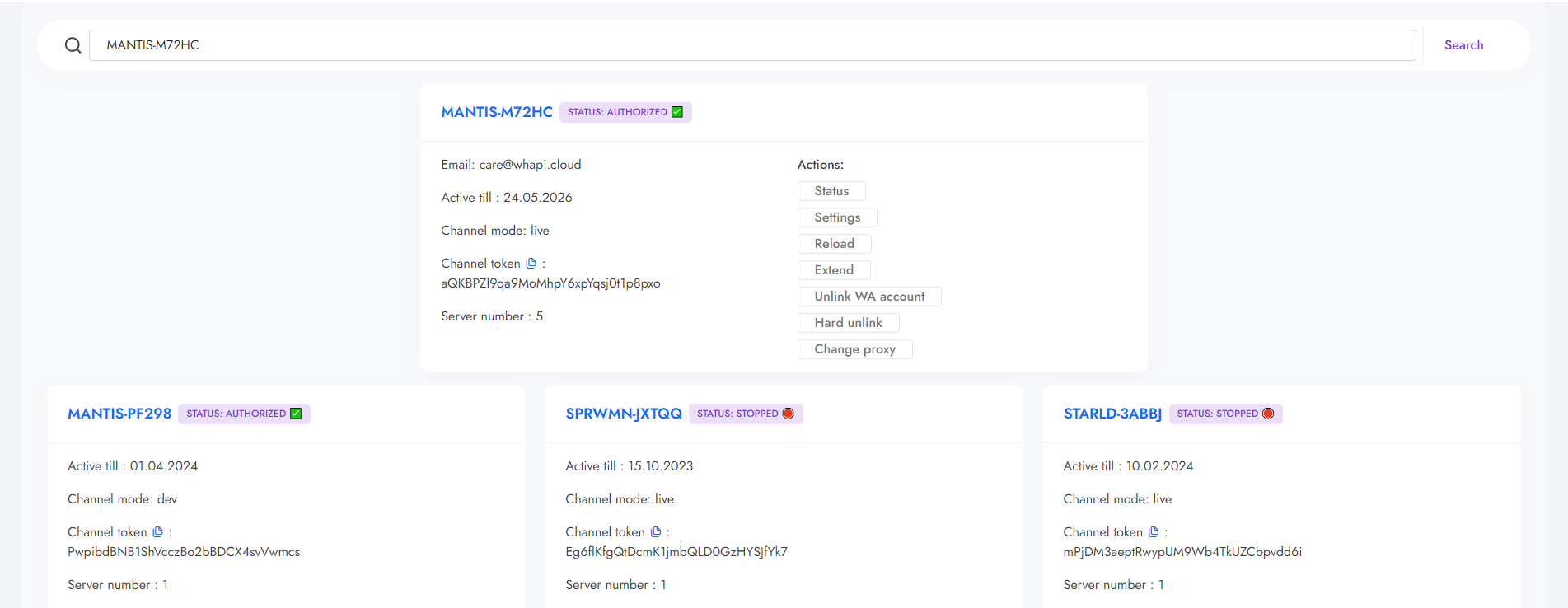Open the MANTIS-PF298 channel title link
This screenshot has height=608, width=1568.
click(x=119, y=414)
